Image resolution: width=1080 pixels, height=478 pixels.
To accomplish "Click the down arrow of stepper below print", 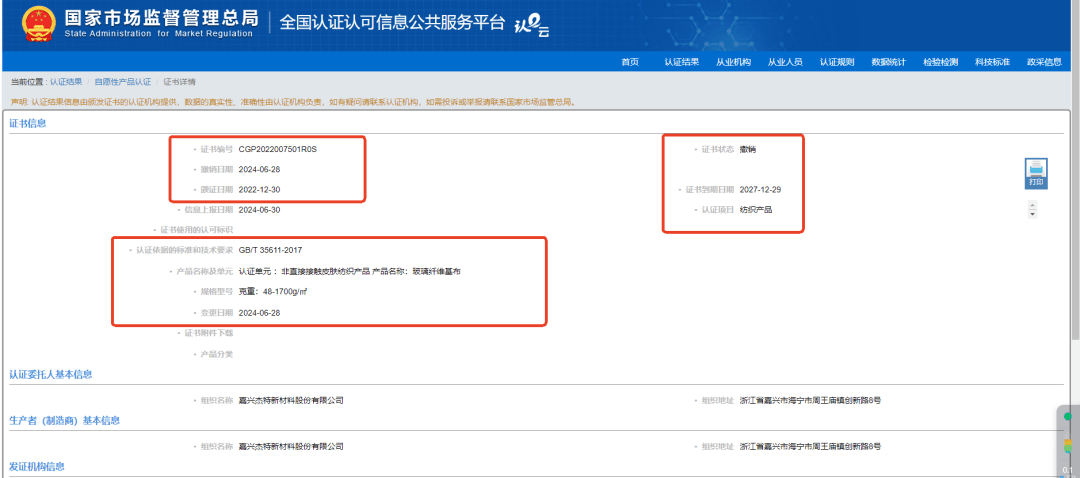I will click(1032, 213).
